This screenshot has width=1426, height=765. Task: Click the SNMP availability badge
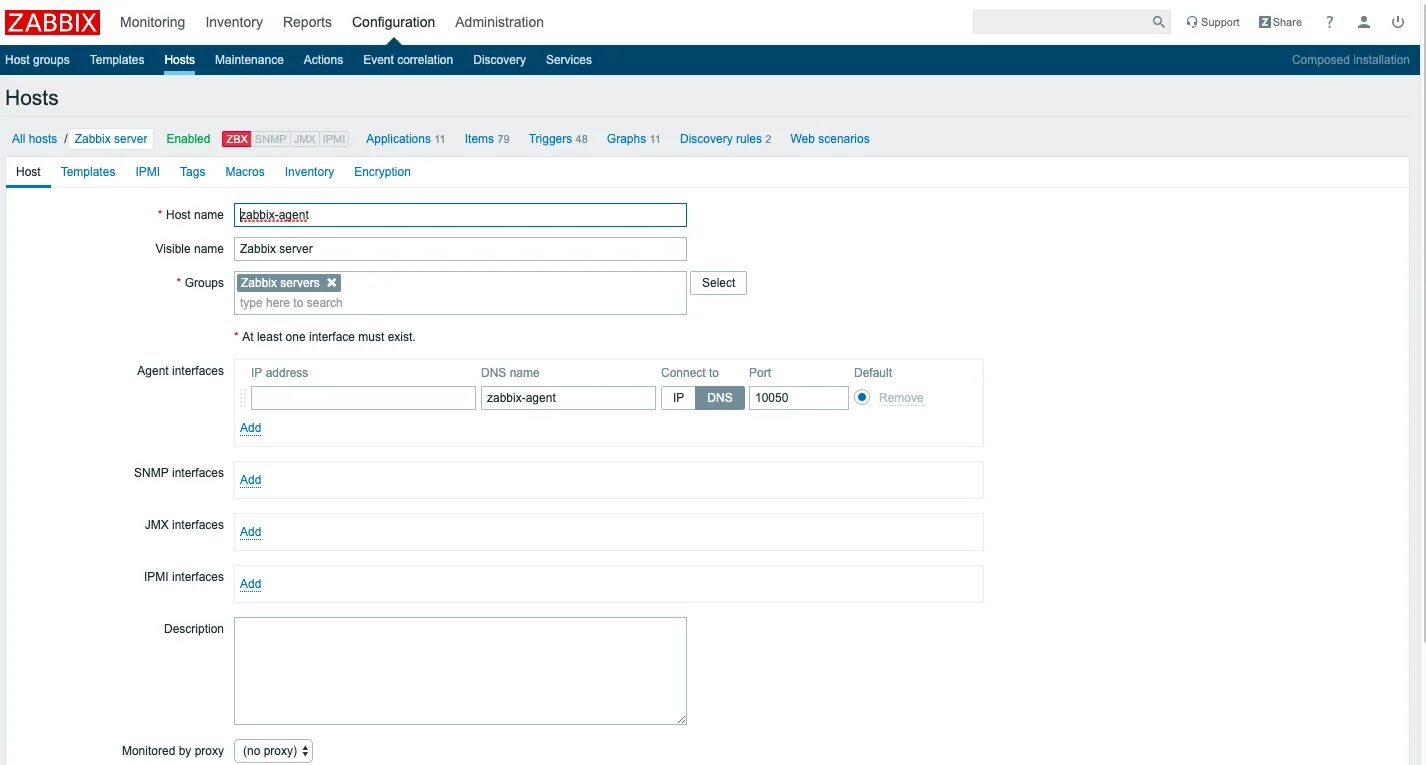(270, 139)
